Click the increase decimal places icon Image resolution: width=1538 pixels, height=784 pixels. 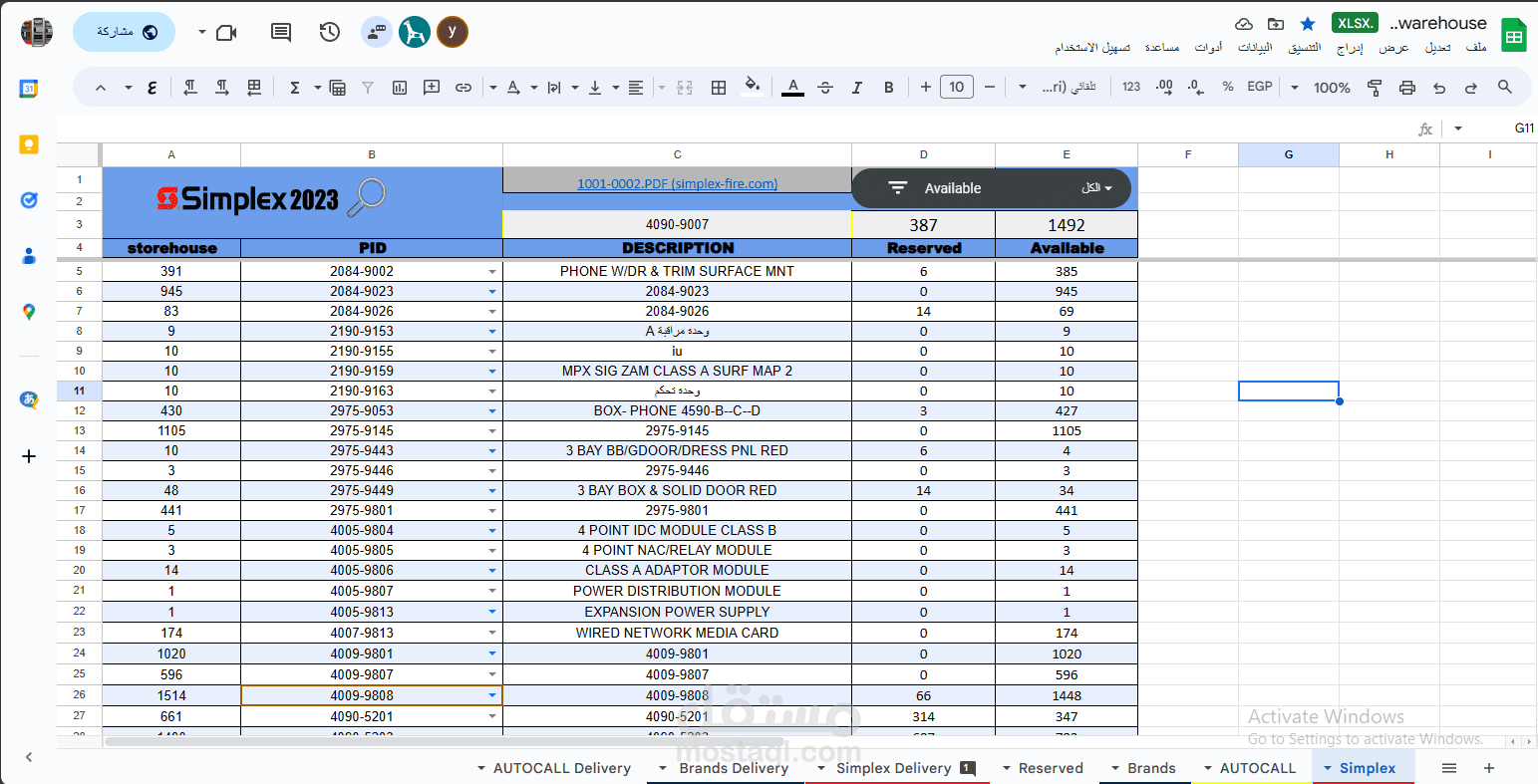click(1163, 87)
